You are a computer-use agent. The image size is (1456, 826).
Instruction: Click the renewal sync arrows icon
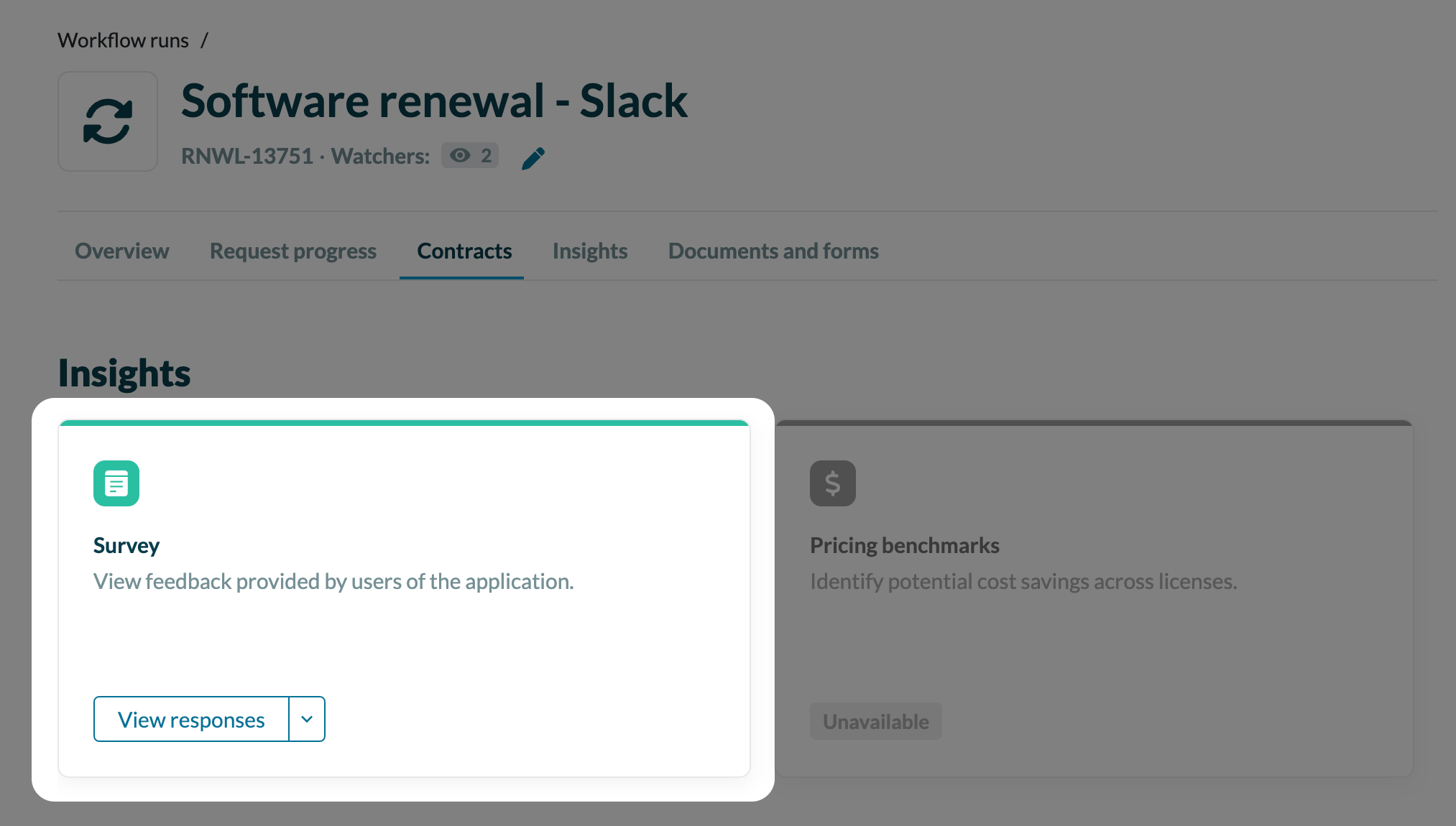[108, 121]
